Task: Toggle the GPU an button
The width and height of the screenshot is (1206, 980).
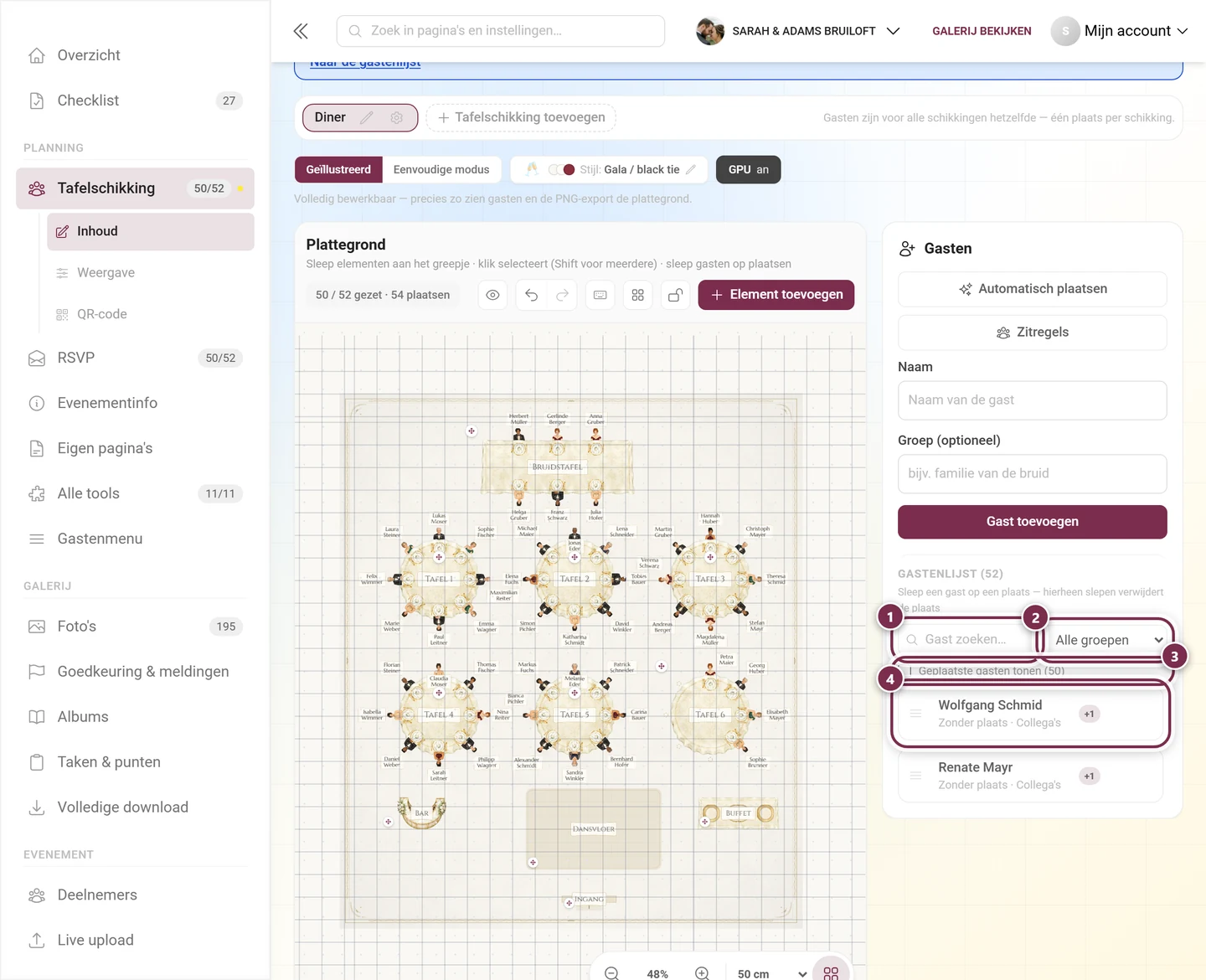Action: 749,169
